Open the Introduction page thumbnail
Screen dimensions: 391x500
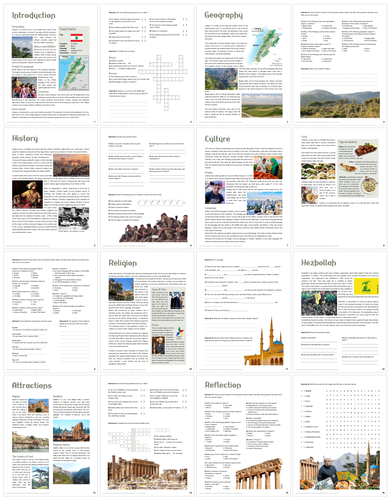(x=51, y=65)
